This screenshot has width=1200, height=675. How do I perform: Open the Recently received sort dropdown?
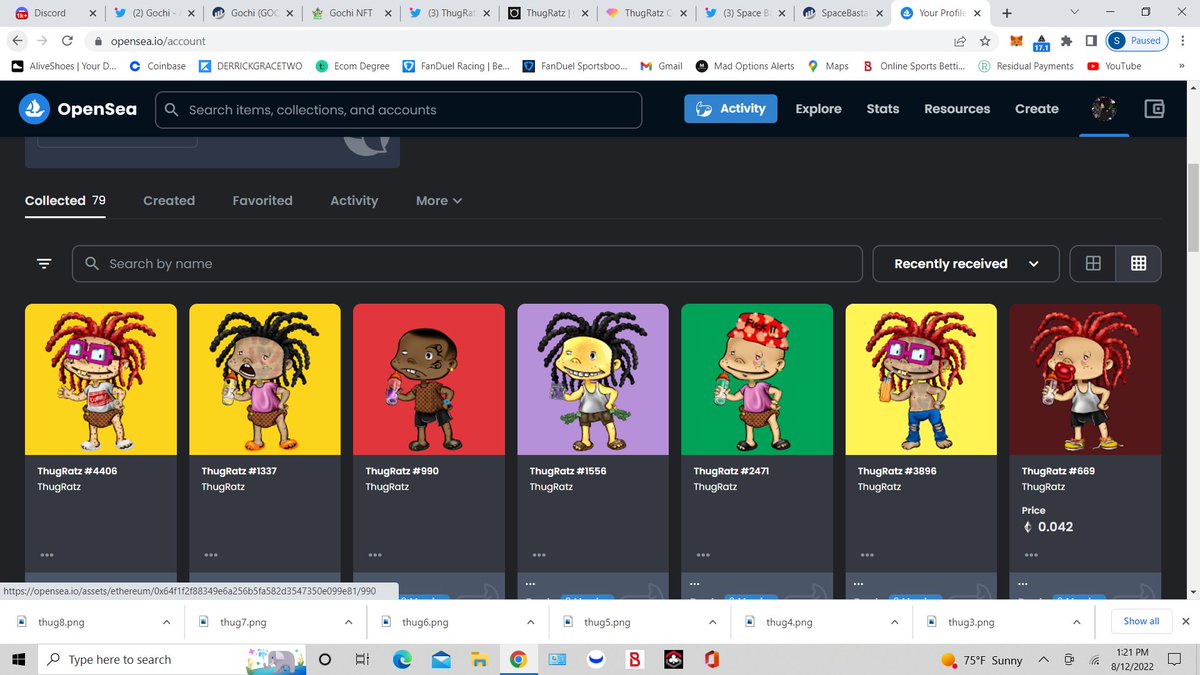[x=964, y=263]
